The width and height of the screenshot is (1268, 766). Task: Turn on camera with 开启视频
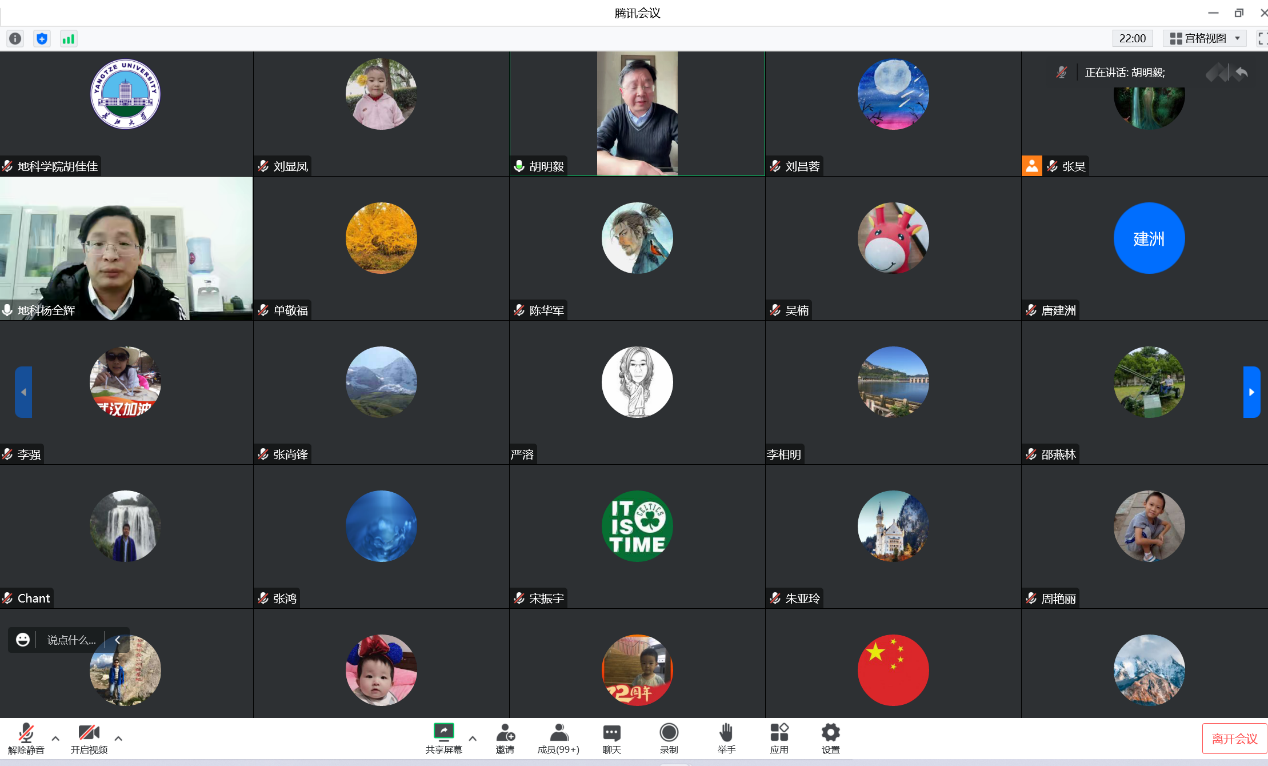tap(89, 738)
